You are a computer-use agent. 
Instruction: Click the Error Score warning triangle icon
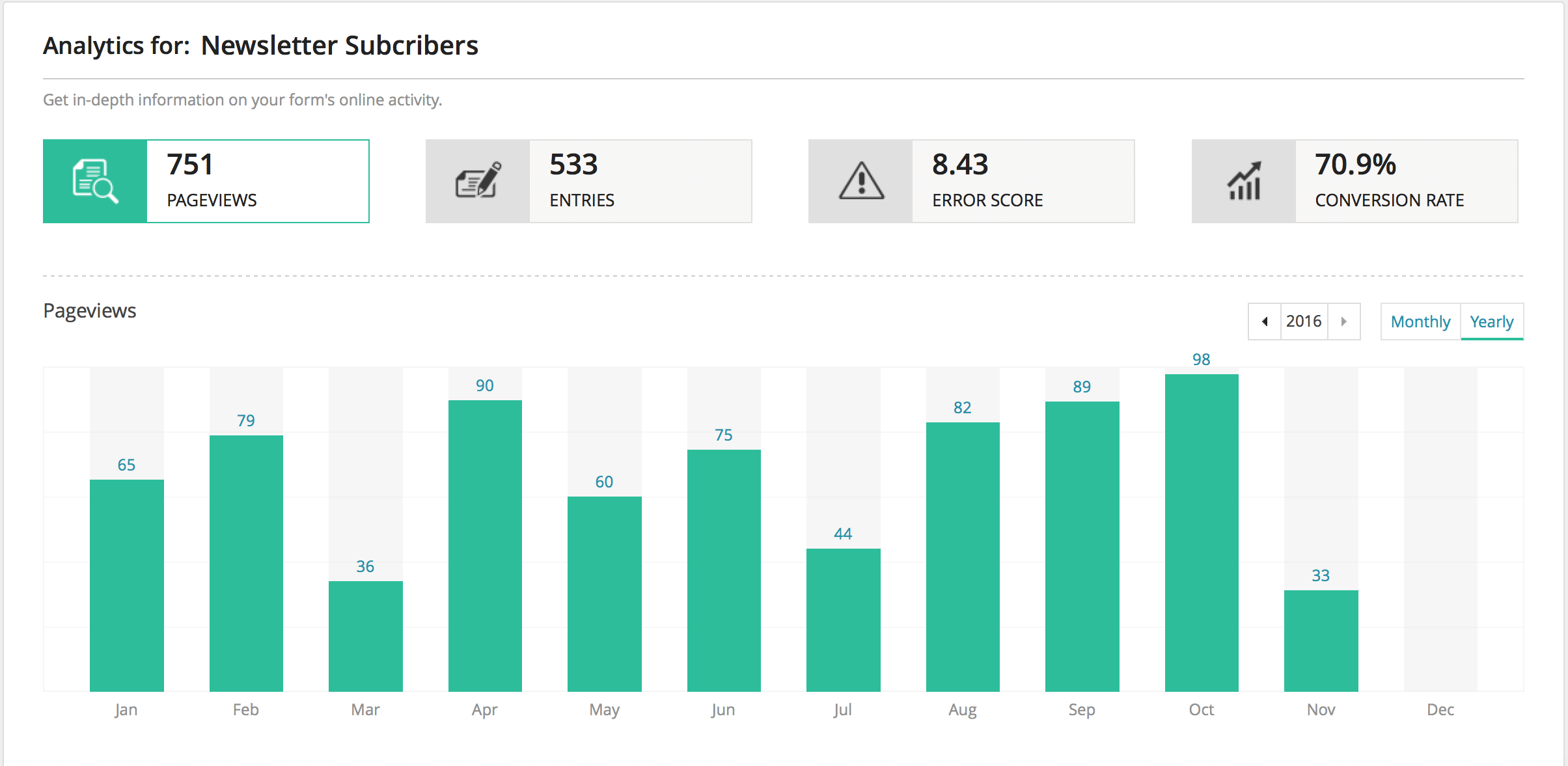pyautogui.click(x=860, y=182)
